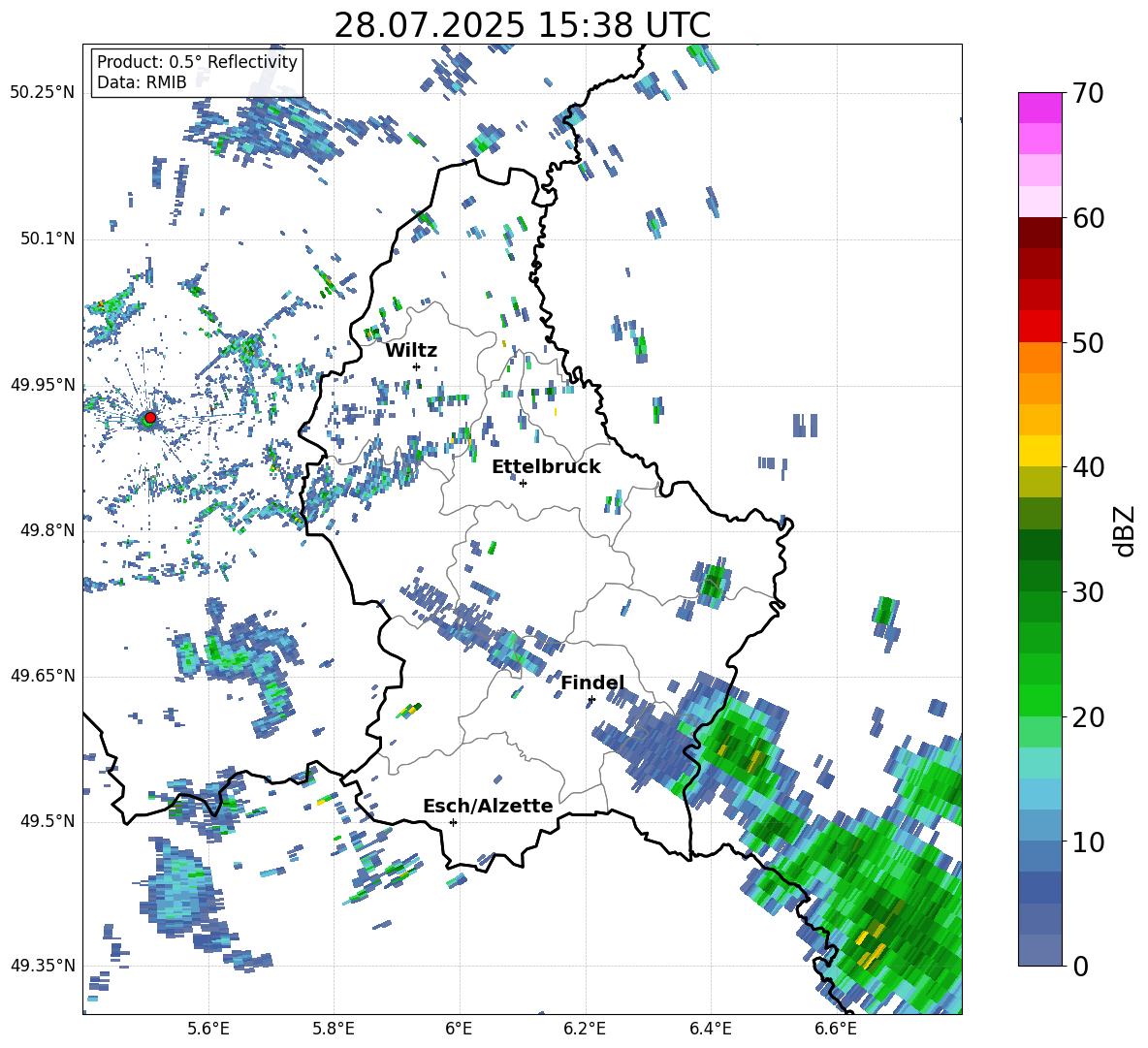Click the Esch/Alzette station cross marker

[x=453, y=822]
